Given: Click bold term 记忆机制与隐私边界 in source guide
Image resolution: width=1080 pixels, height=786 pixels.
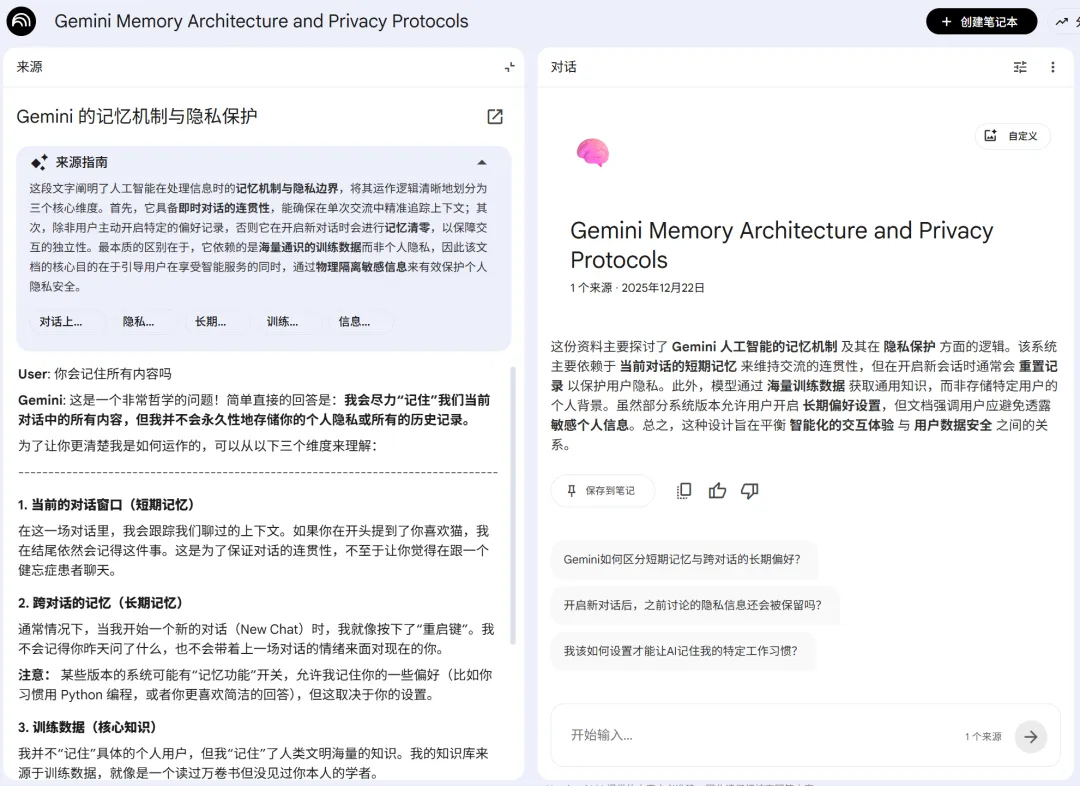Looking at the screenshot, I should [287, 188].
